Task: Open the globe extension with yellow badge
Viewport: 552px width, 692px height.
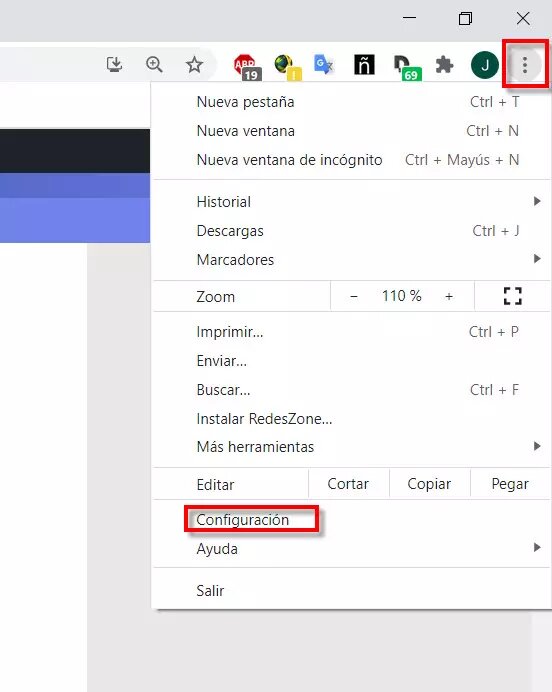Action: pos(288,67)
